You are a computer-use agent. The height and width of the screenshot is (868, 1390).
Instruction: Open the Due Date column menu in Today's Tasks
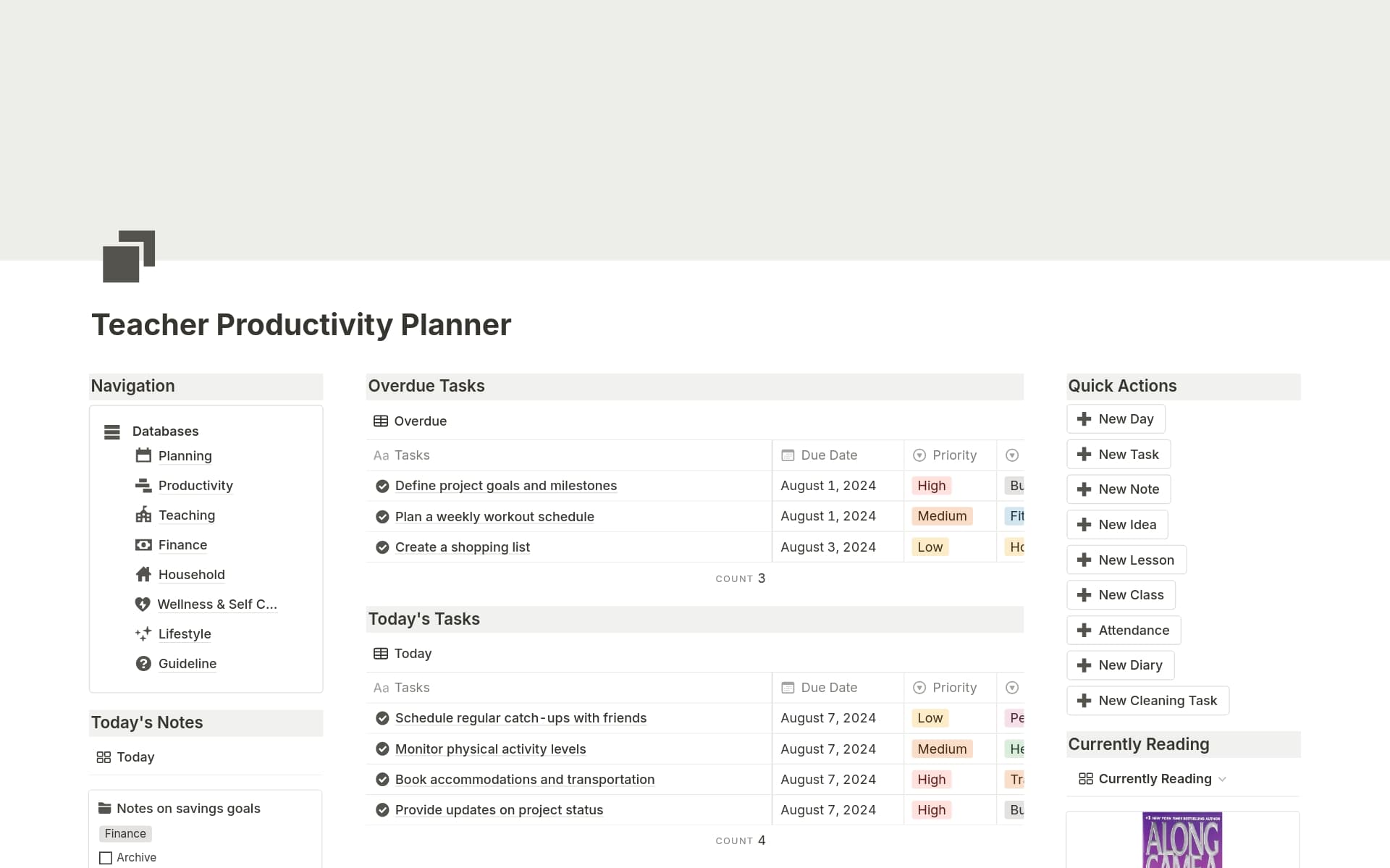coord(827,687)
